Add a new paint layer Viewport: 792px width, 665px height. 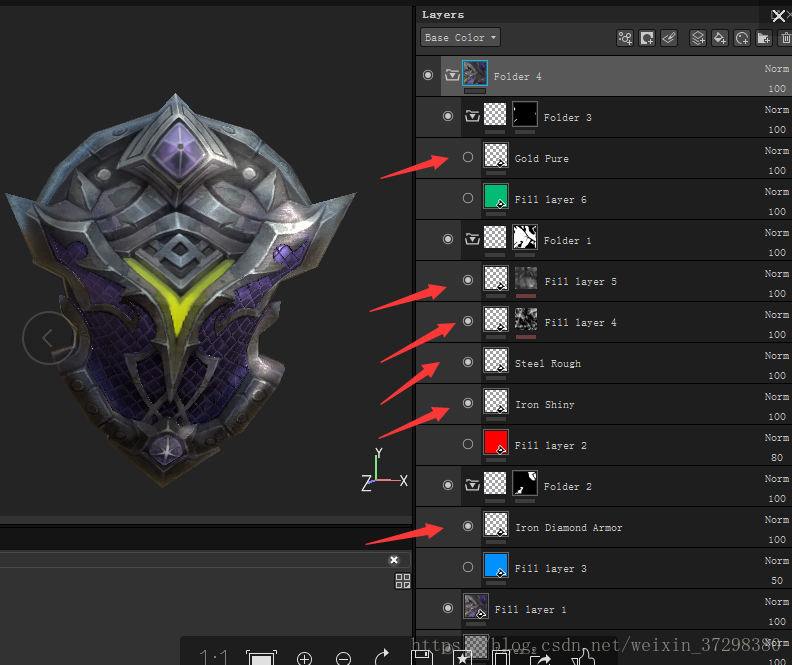click(x=698, y=38)
